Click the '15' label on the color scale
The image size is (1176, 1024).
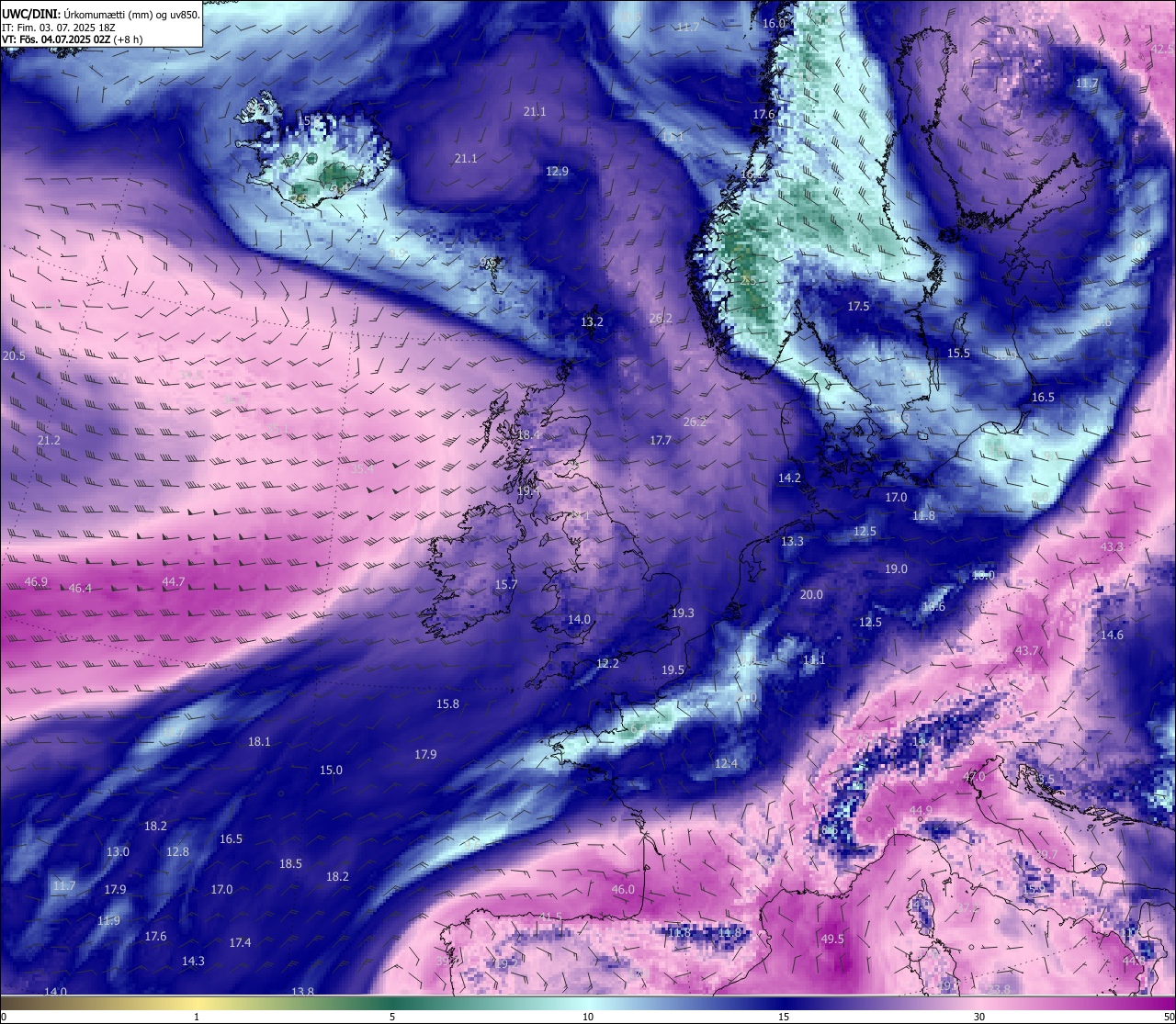point(783,1017)
